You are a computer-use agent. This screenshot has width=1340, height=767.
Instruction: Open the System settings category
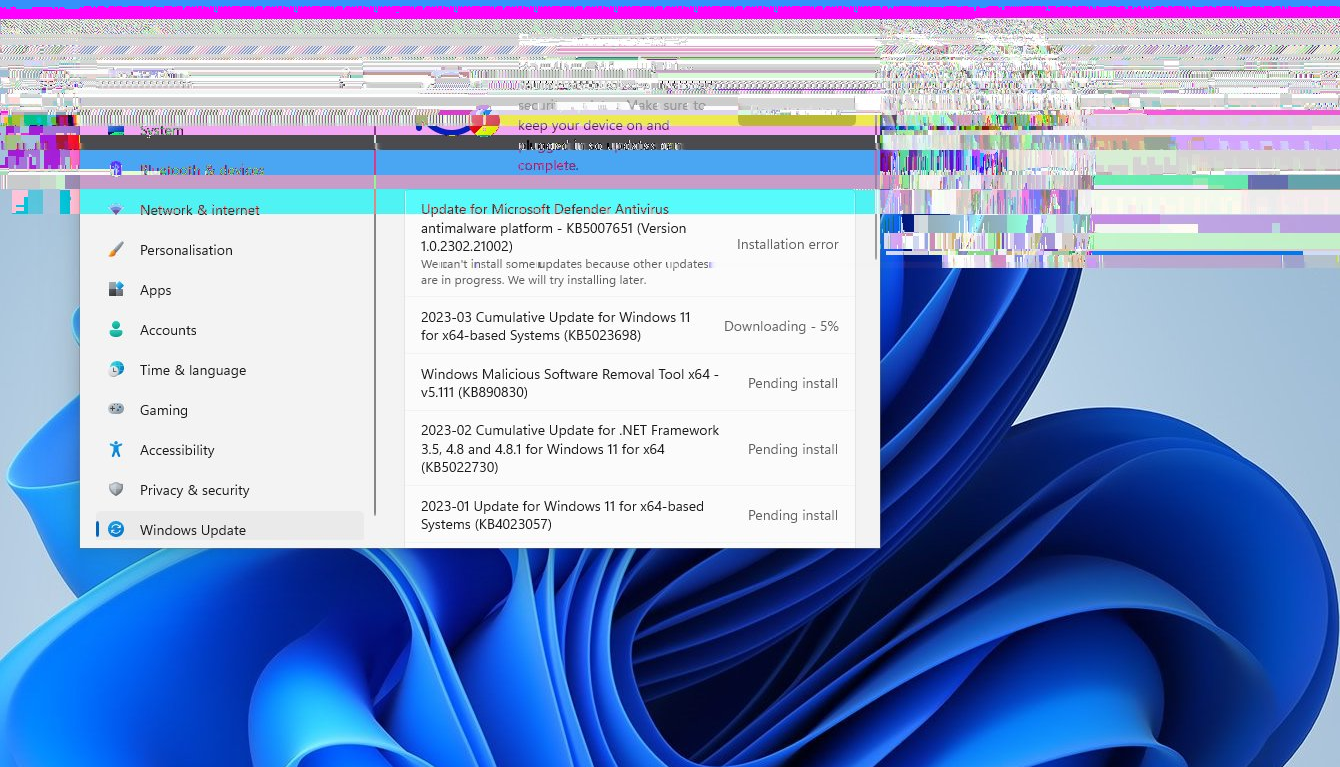coord(161,131)
